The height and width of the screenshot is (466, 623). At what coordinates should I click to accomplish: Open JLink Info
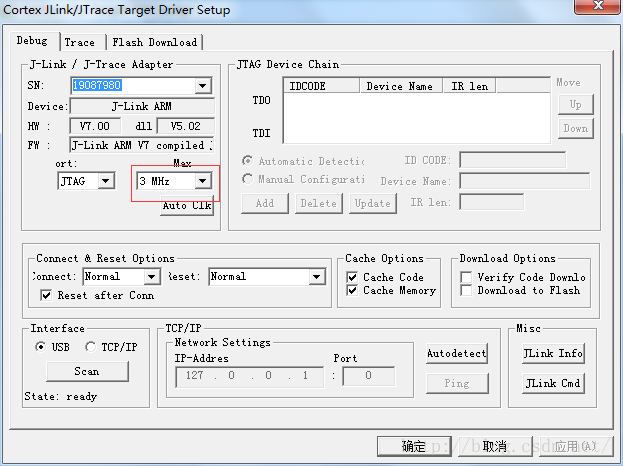pyautogui.click(x=553, y=354)
